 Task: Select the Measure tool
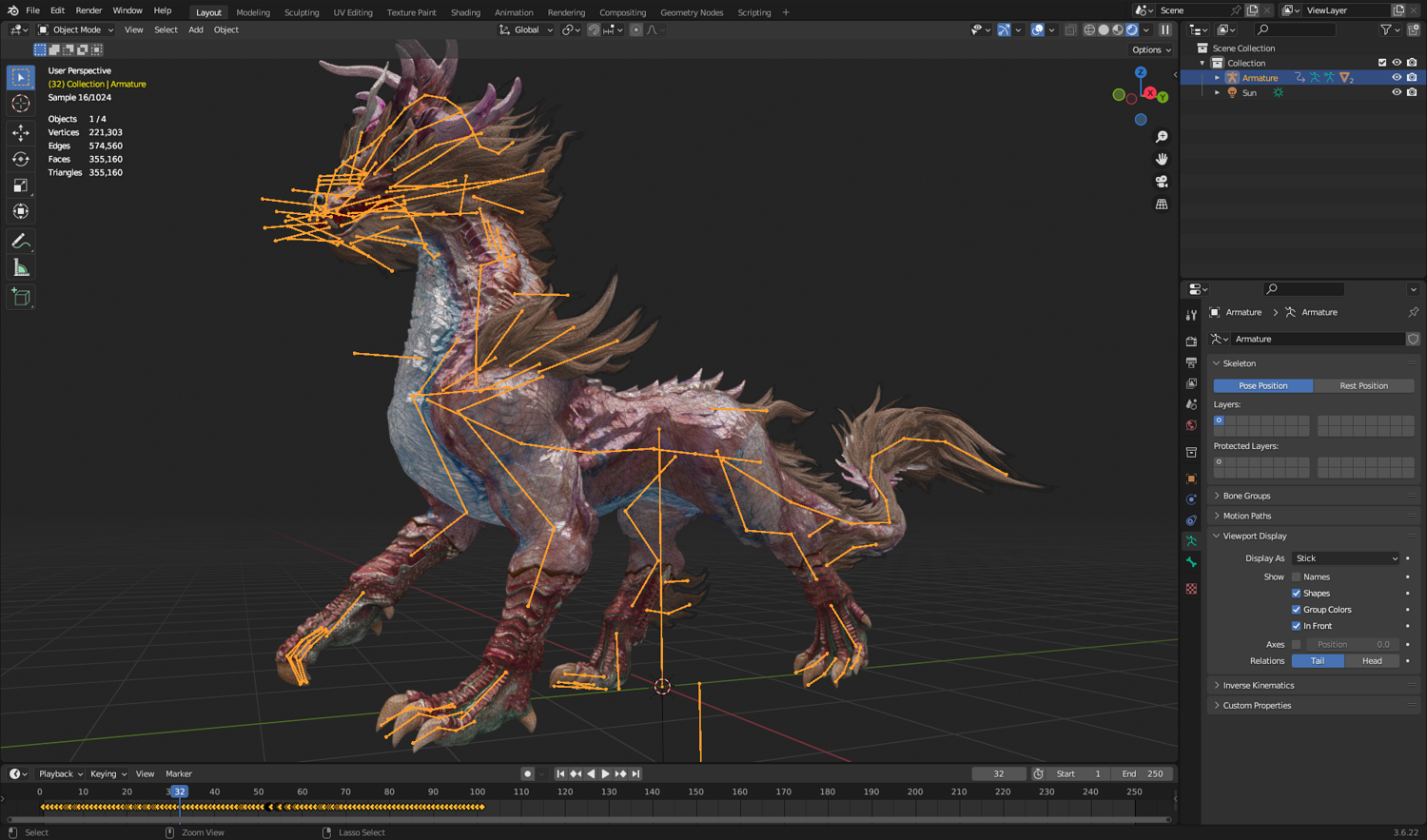coord(20,268)
